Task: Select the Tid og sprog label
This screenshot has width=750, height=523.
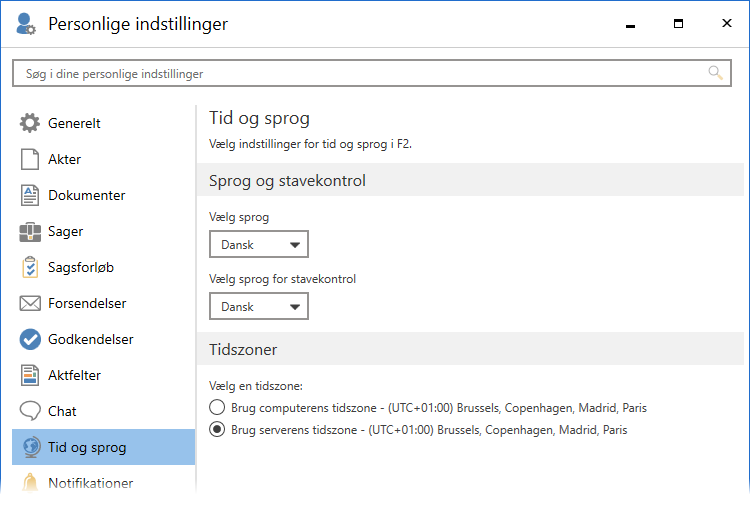Action: pos(87,447)
